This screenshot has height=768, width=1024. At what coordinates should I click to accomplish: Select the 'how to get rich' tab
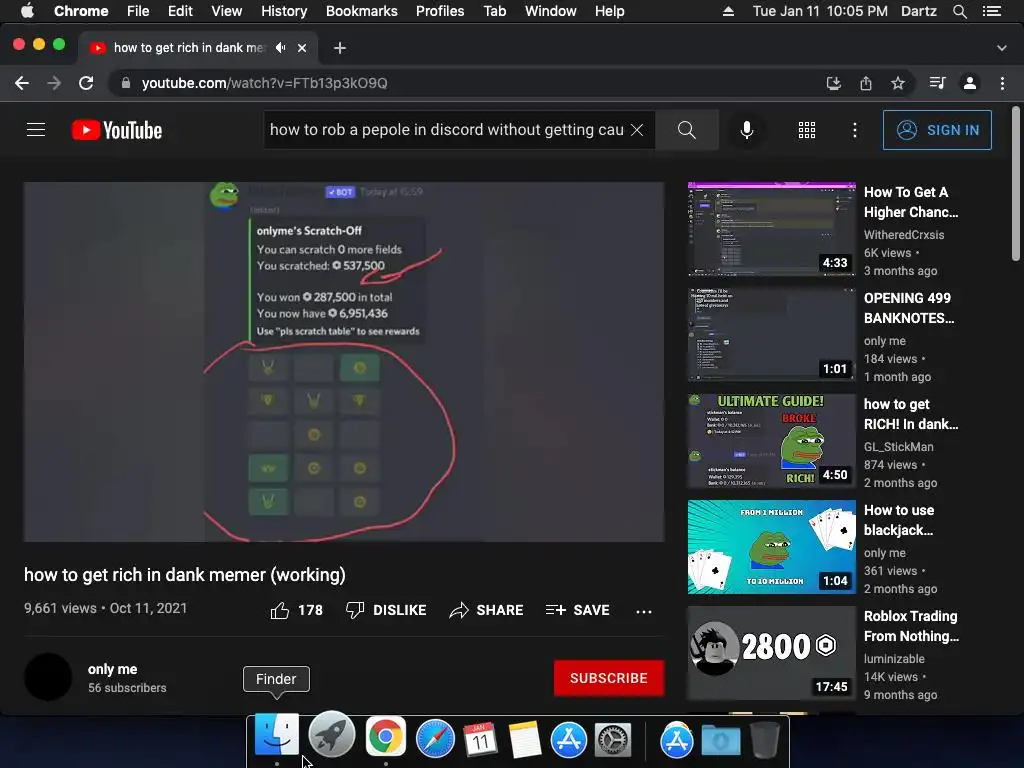tap(189, 48)
